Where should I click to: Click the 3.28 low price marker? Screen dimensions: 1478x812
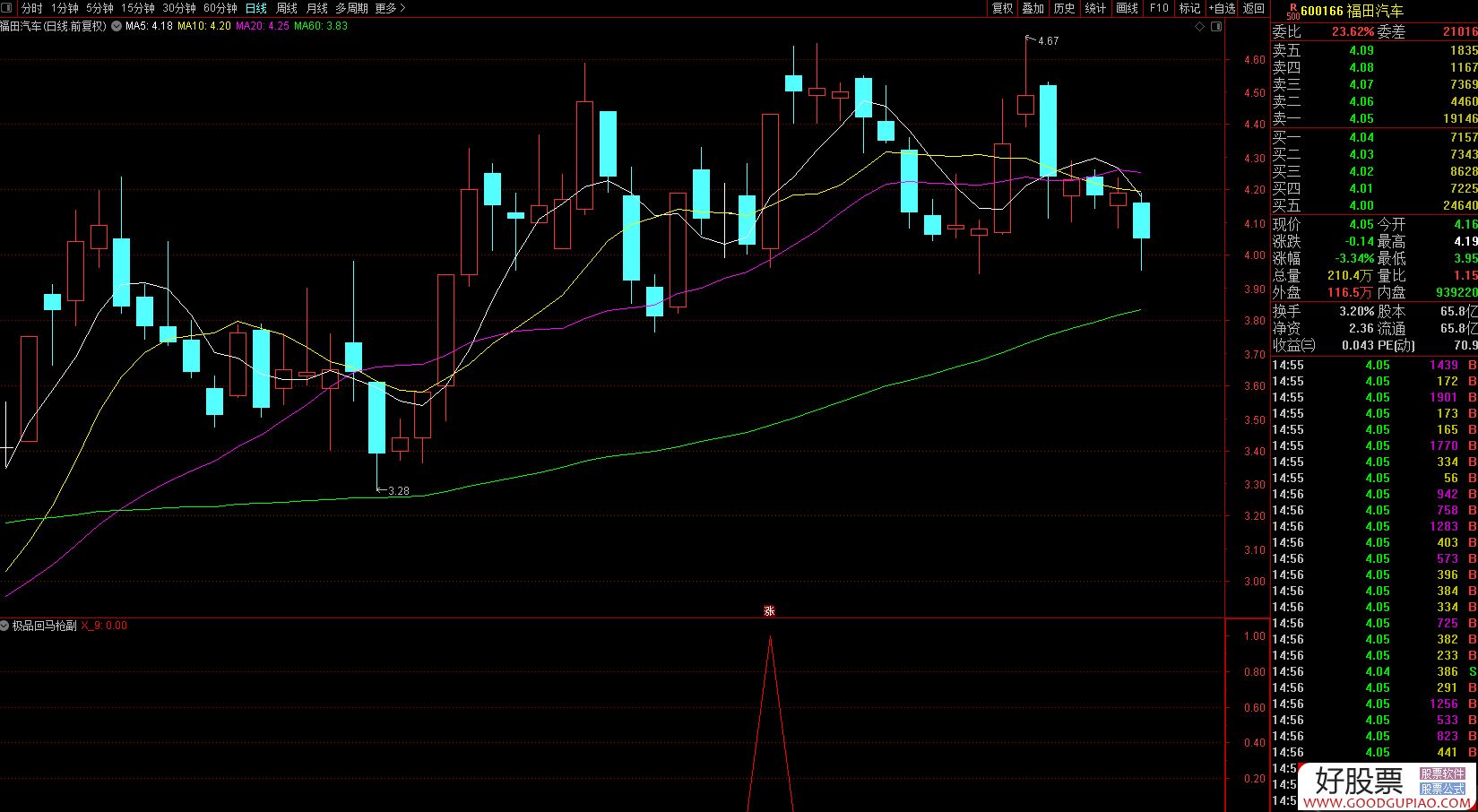click(398, 490)
